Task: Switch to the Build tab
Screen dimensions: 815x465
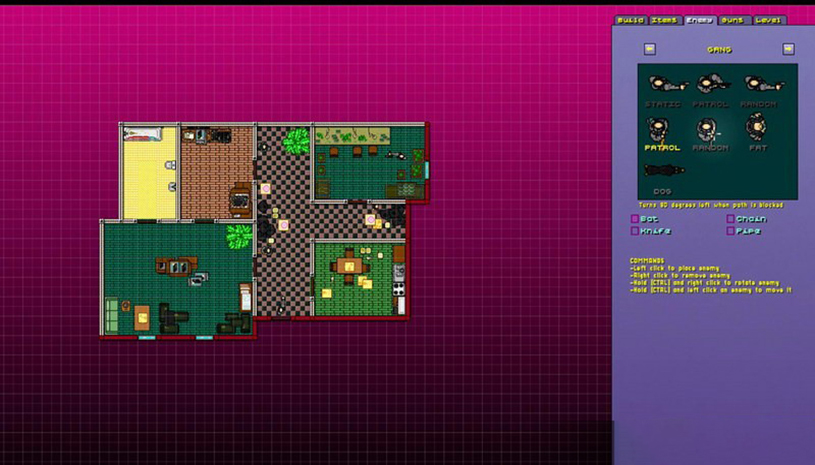Action: [x=630, y=20]
